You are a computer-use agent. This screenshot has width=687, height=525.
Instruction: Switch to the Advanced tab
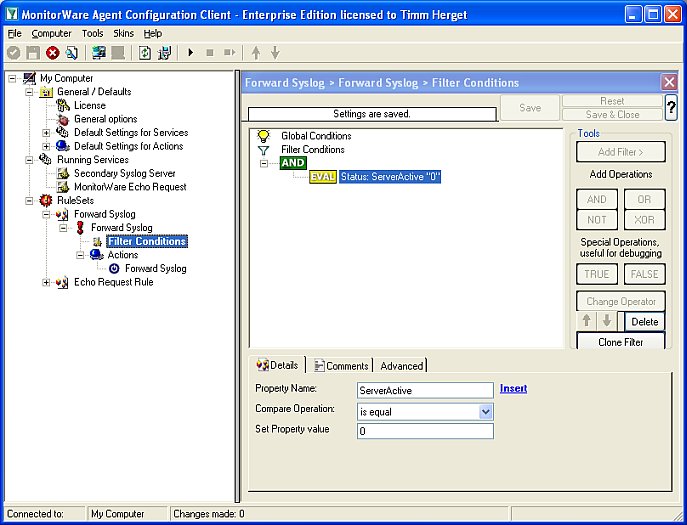pyautogui.click(x=401, y=366)
